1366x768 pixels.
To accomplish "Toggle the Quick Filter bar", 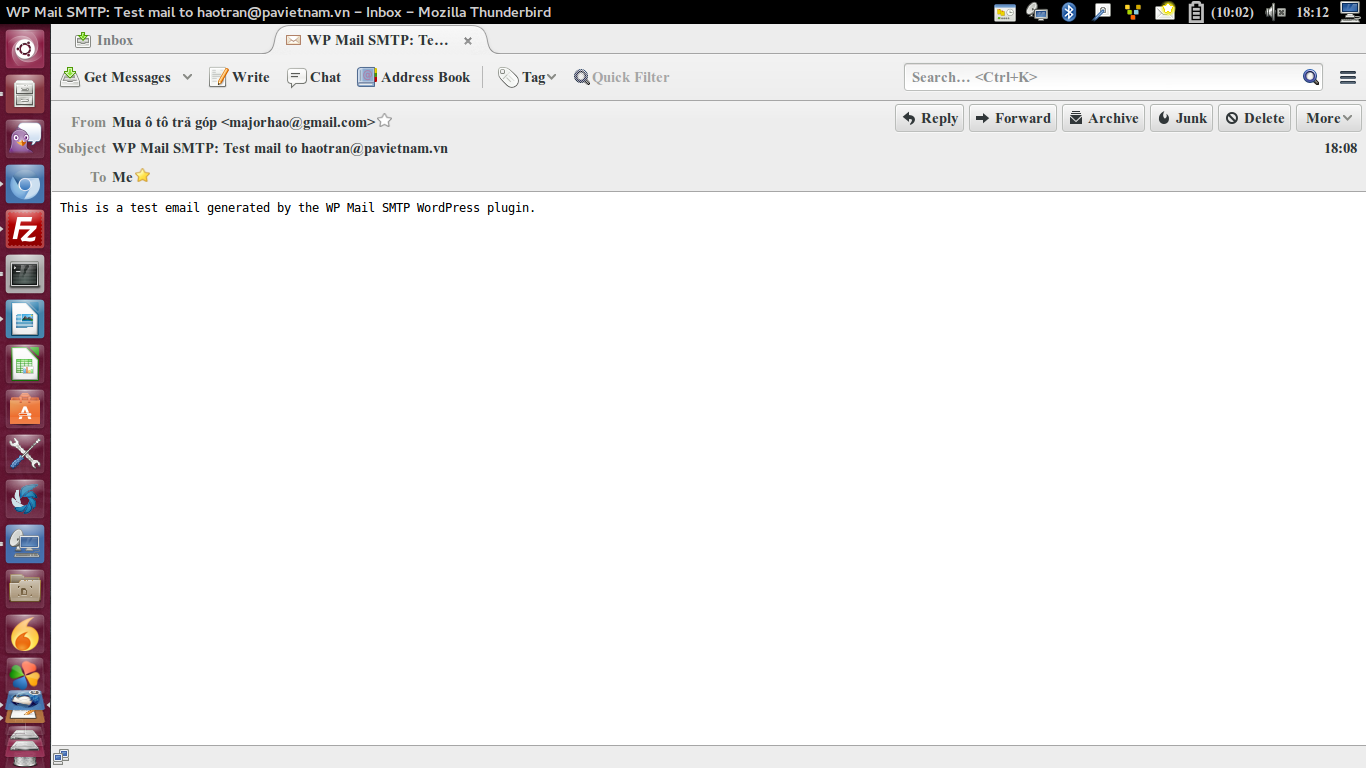I will (x=621, y=77).
